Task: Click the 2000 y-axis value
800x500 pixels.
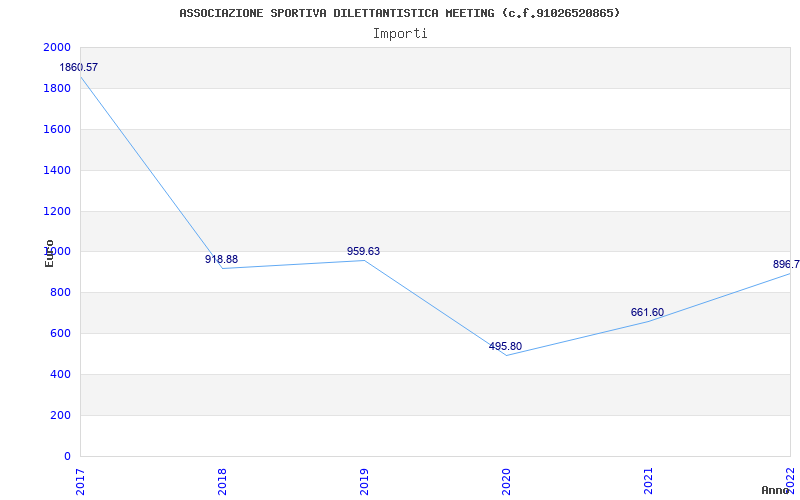Action: (x=57, y=47)
